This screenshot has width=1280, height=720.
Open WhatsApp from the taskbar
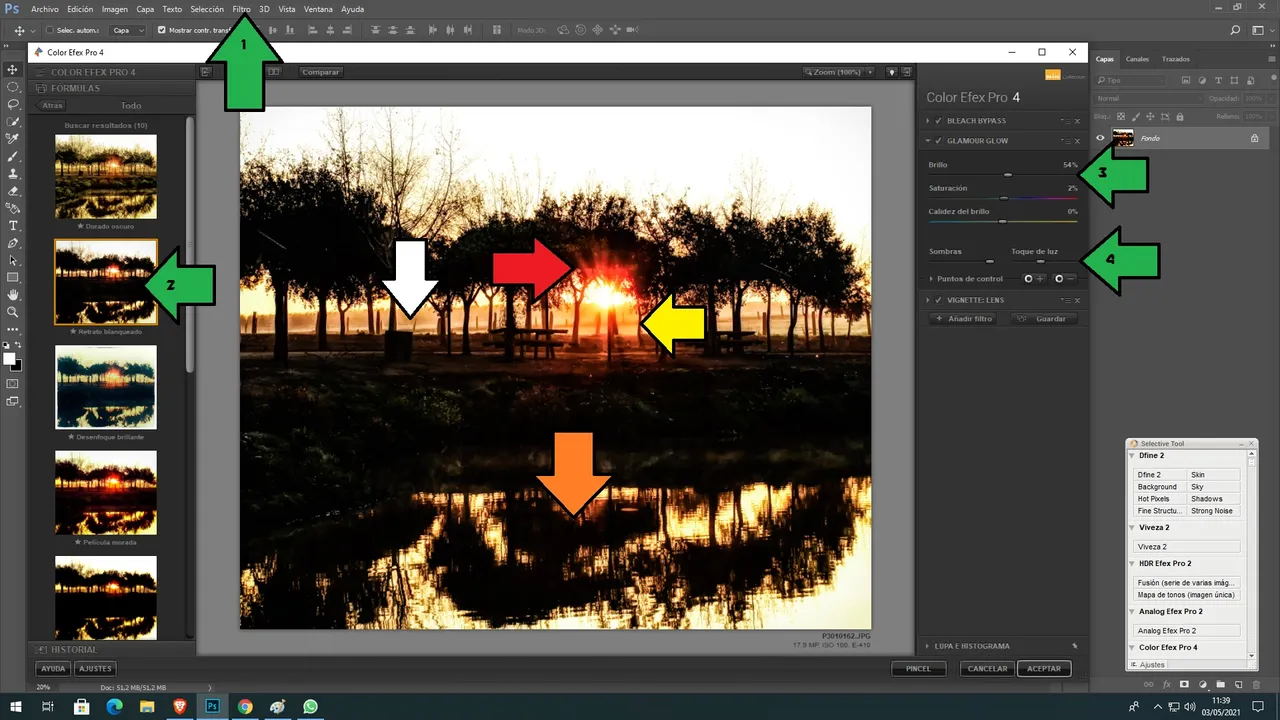point(310,707)
